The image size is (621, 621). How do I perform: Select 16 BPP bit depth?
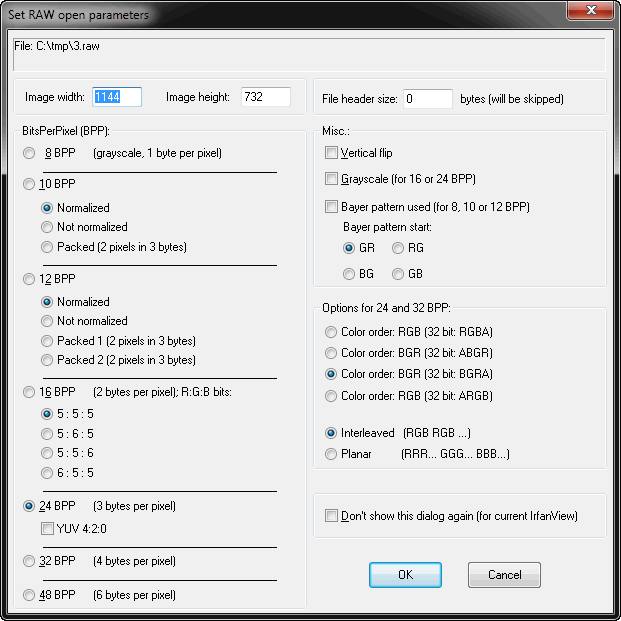pyautogui.click(x=29, y=393)
